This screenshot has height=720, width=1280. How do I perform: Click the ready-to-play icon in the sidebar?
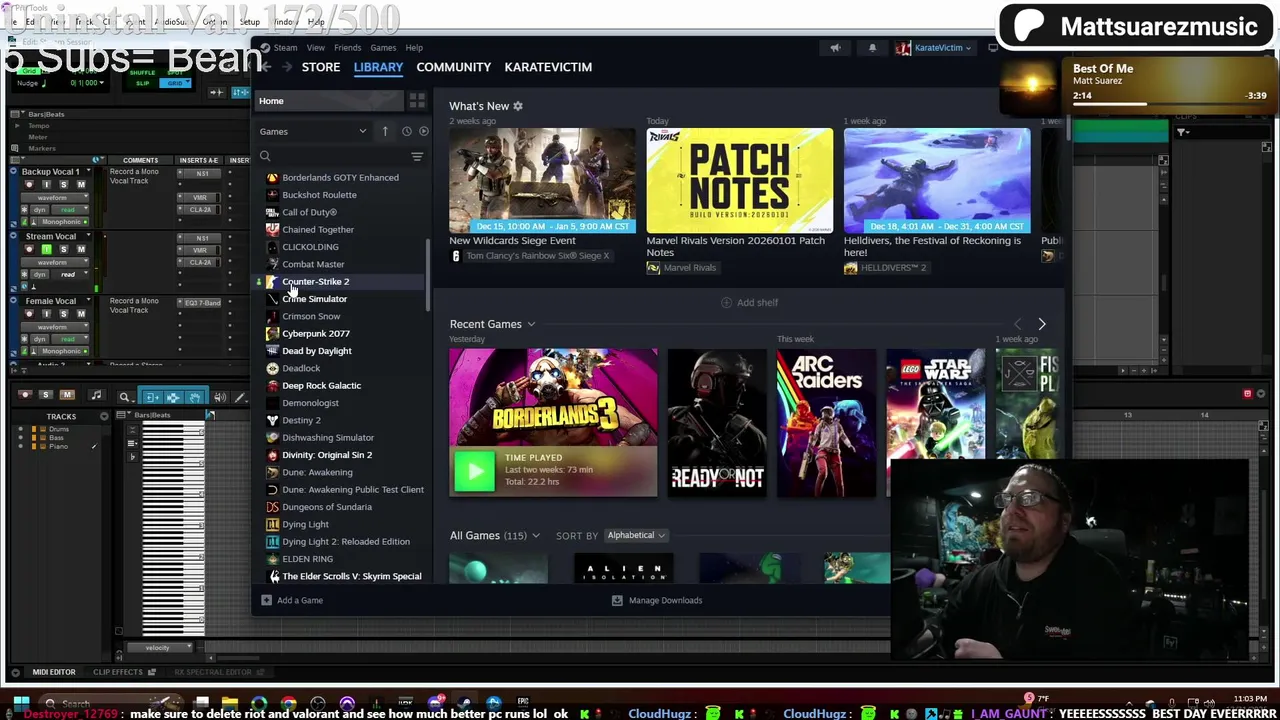tap(424, 131)
